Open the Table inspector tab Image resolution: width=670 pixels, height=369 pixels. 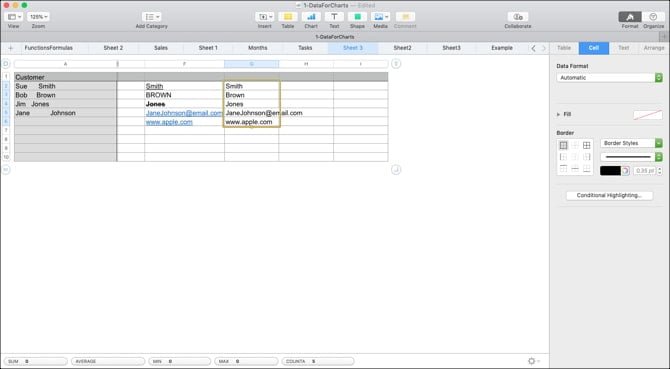[x=564, y=48]
